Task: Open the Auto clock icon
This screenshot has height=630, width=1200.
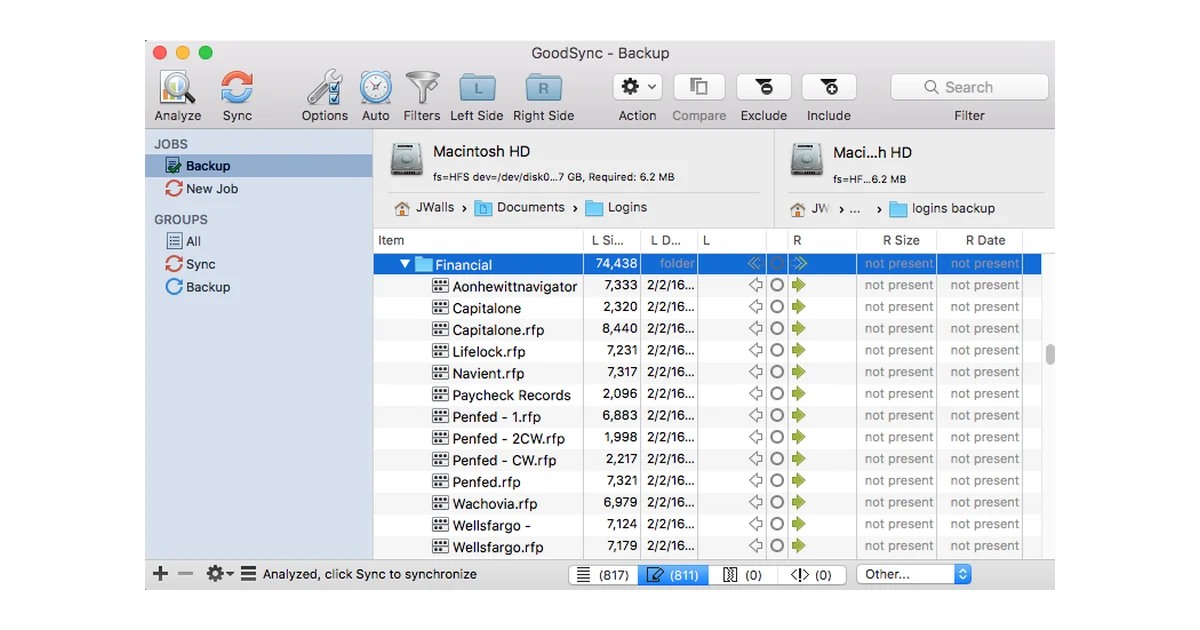Action: click(376, 88)
